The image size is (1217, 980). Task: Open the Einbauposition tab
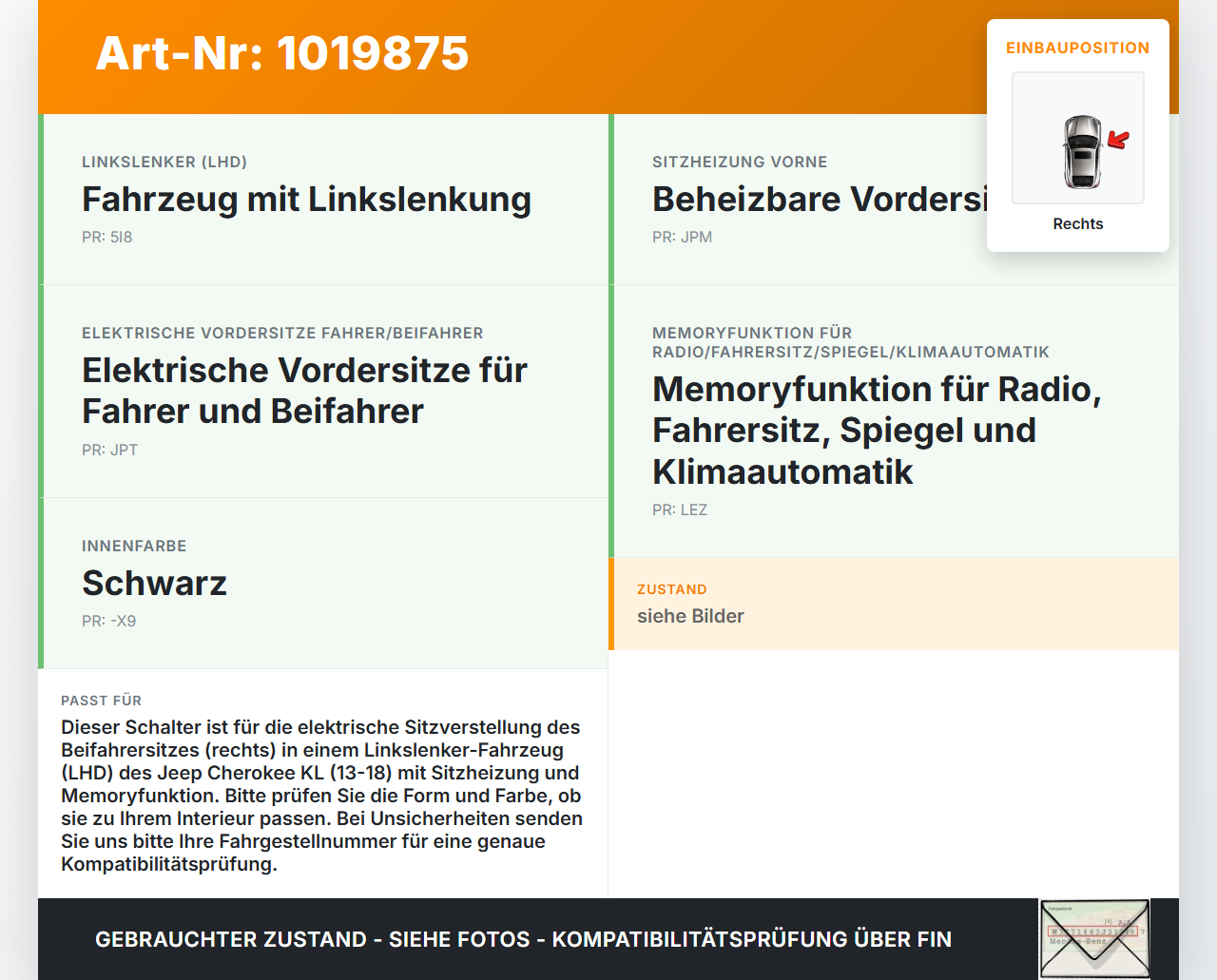pyautogui.click(x=1078, y=48)
